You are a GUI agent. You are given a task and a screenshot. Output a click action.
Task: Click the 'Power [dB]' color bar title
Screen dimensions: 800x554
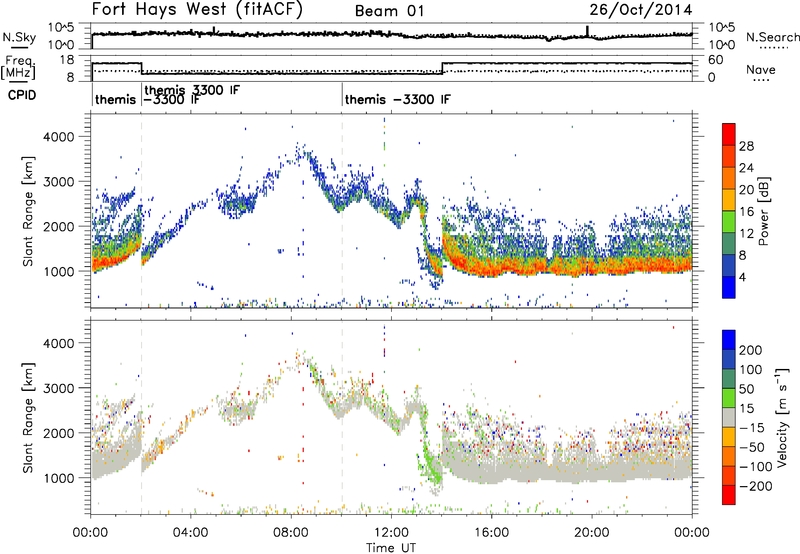tap(763, 211)
